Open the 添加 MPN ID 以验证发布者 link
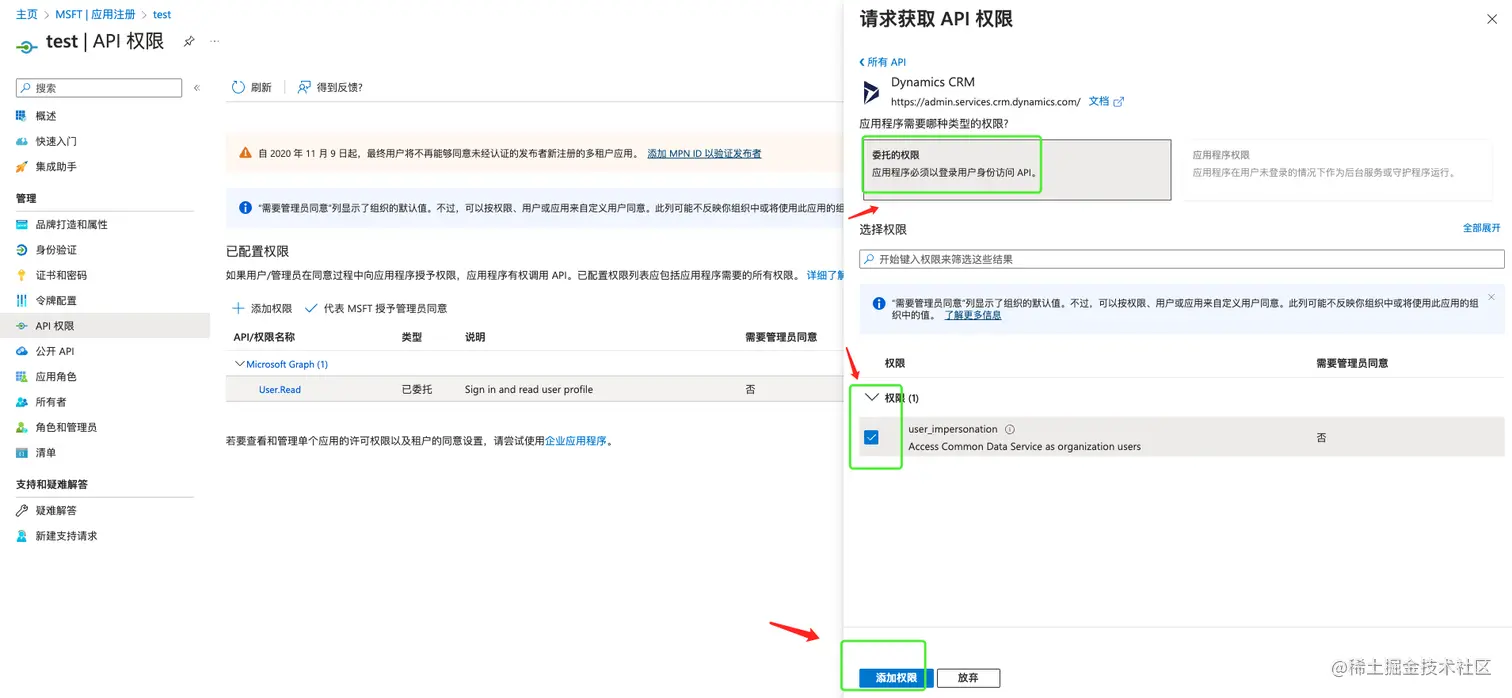Screen dimensions: 1512x698 click(704, 154)
